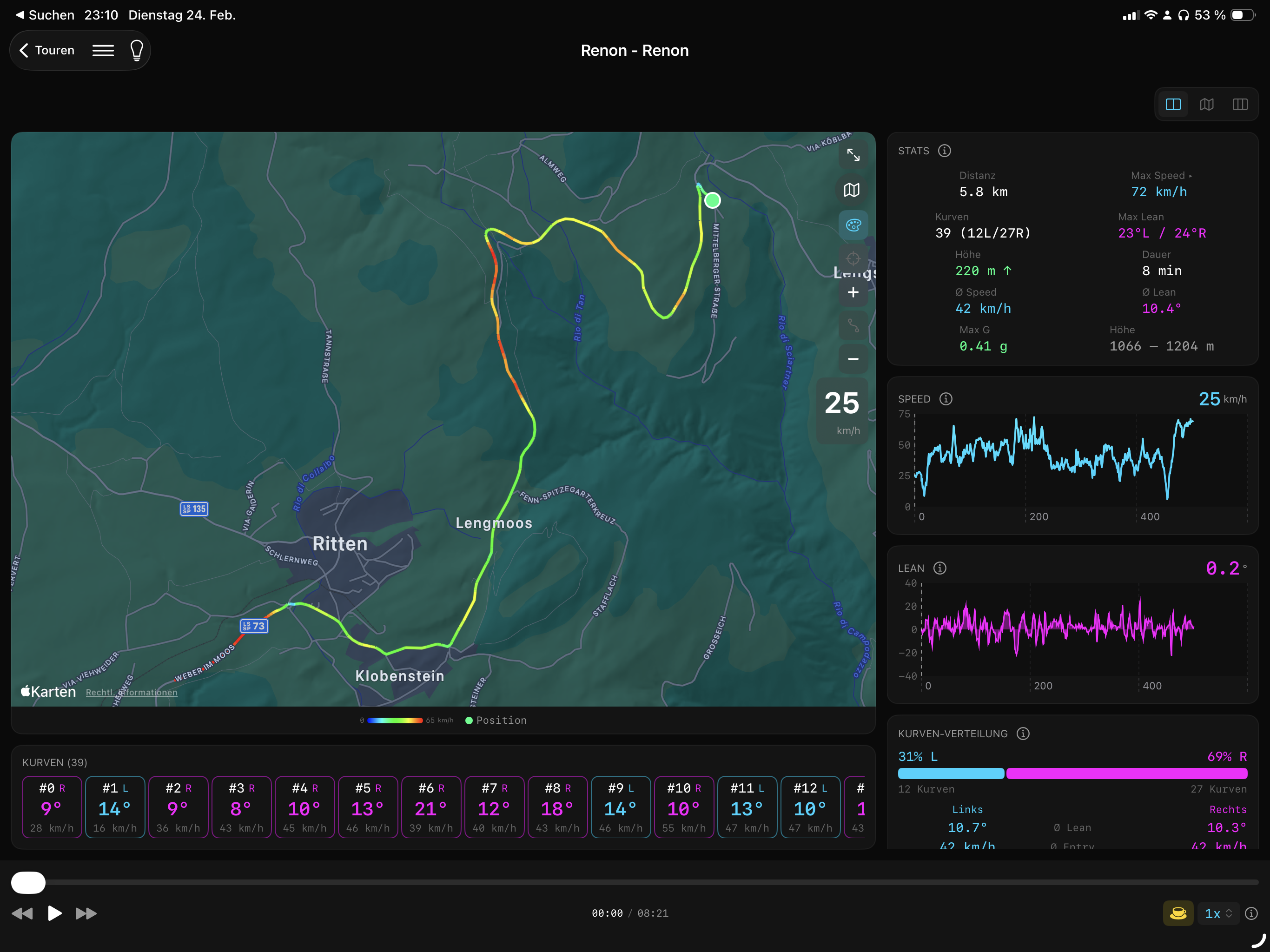Play the tour replay
The width and height of the screenshot is (1270, 952).
(x=54, y=913)
